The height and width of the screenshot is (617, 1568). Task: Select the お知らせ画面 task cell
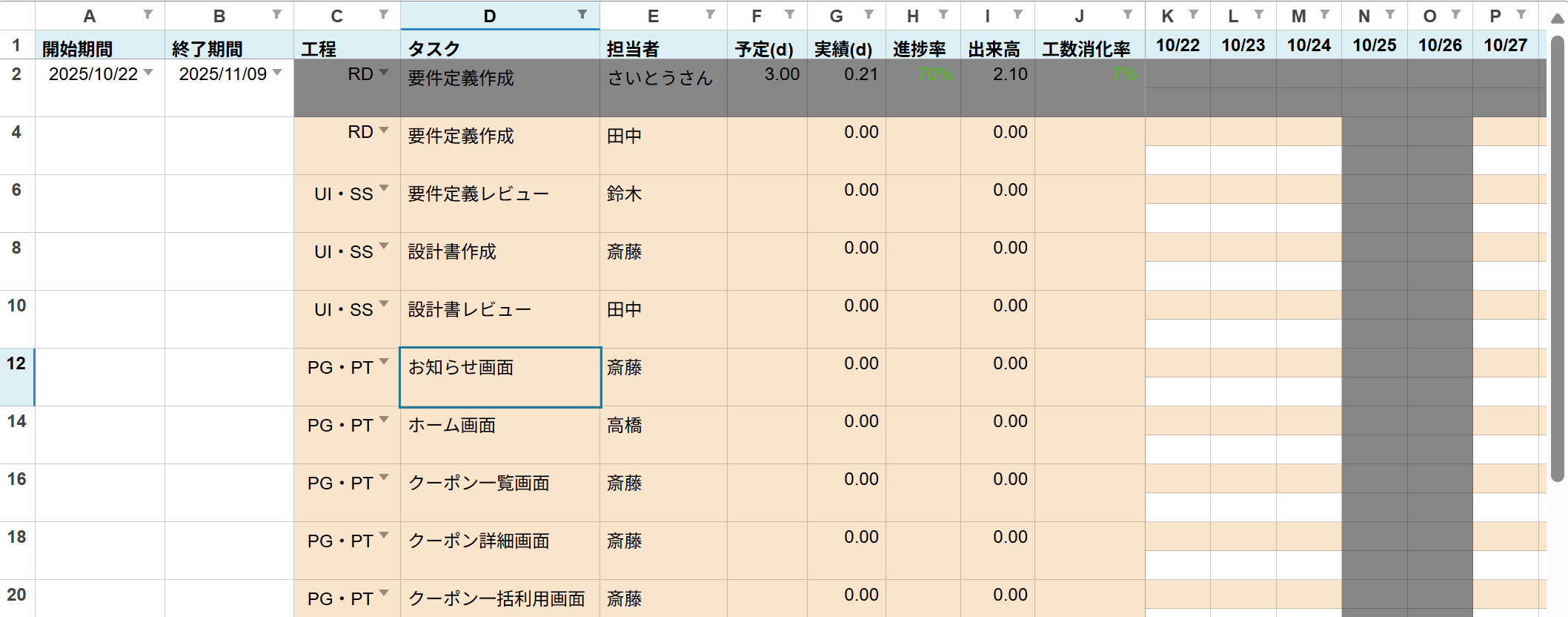(x=499, y=377)
